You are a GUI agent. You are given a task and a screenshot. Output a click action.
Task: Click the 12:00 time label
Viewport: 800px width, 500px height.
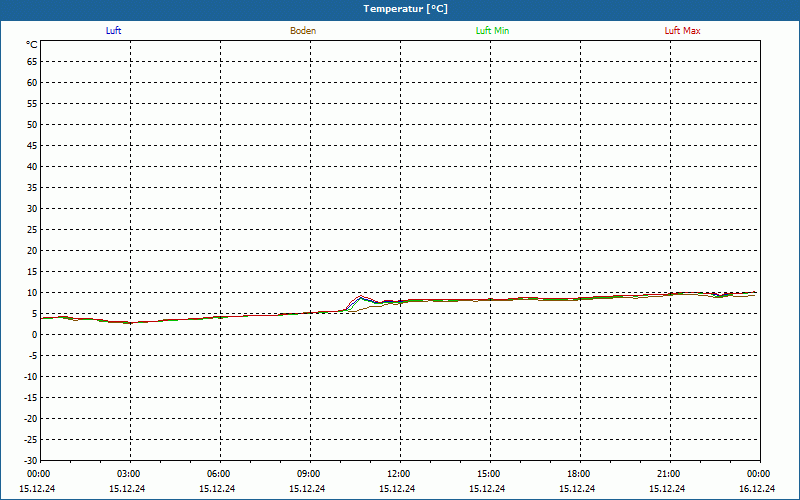pyautogui.click(x=398, y=474)
